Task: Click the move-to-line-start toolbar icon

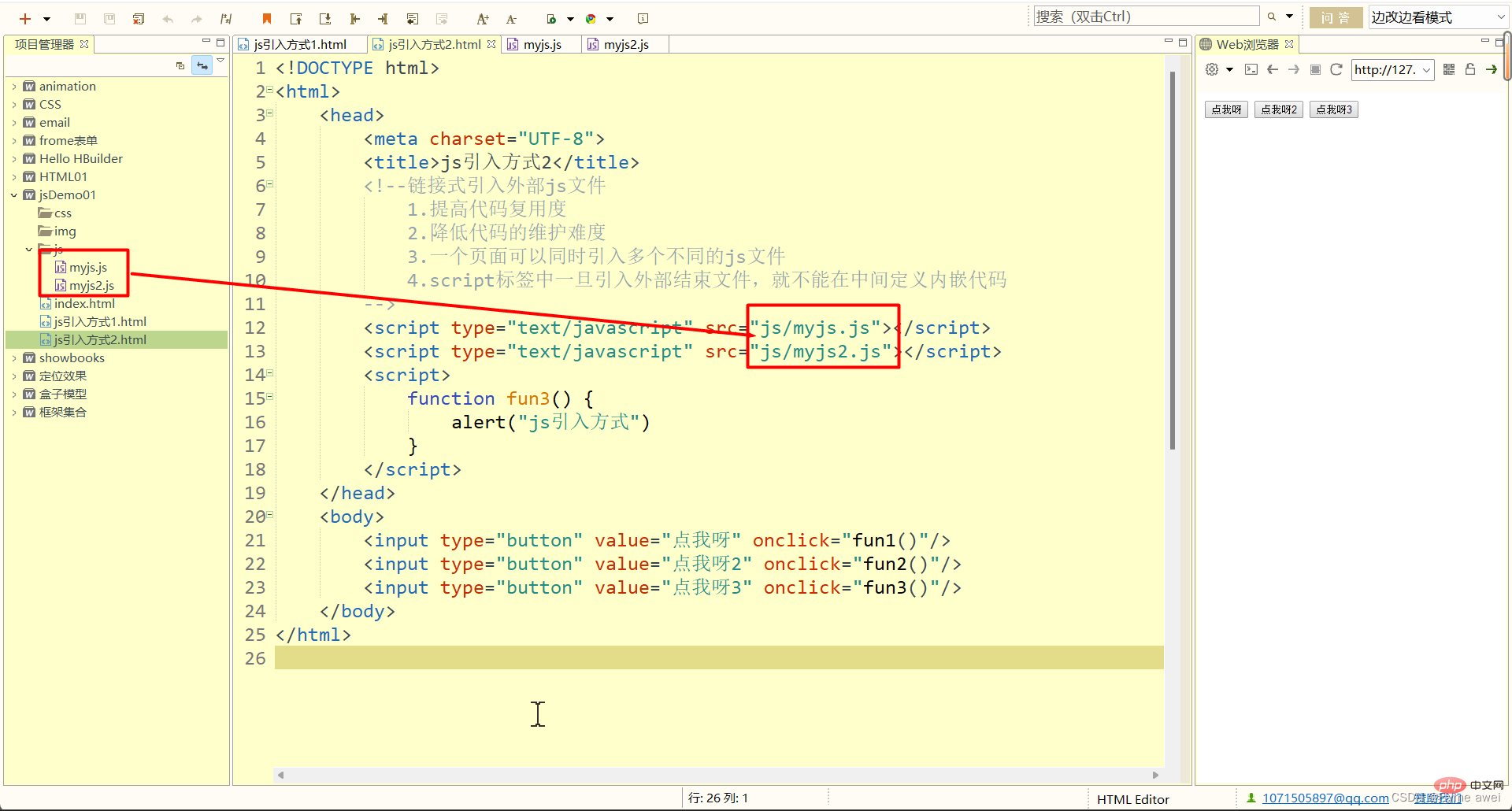Action: pos(354,19)
